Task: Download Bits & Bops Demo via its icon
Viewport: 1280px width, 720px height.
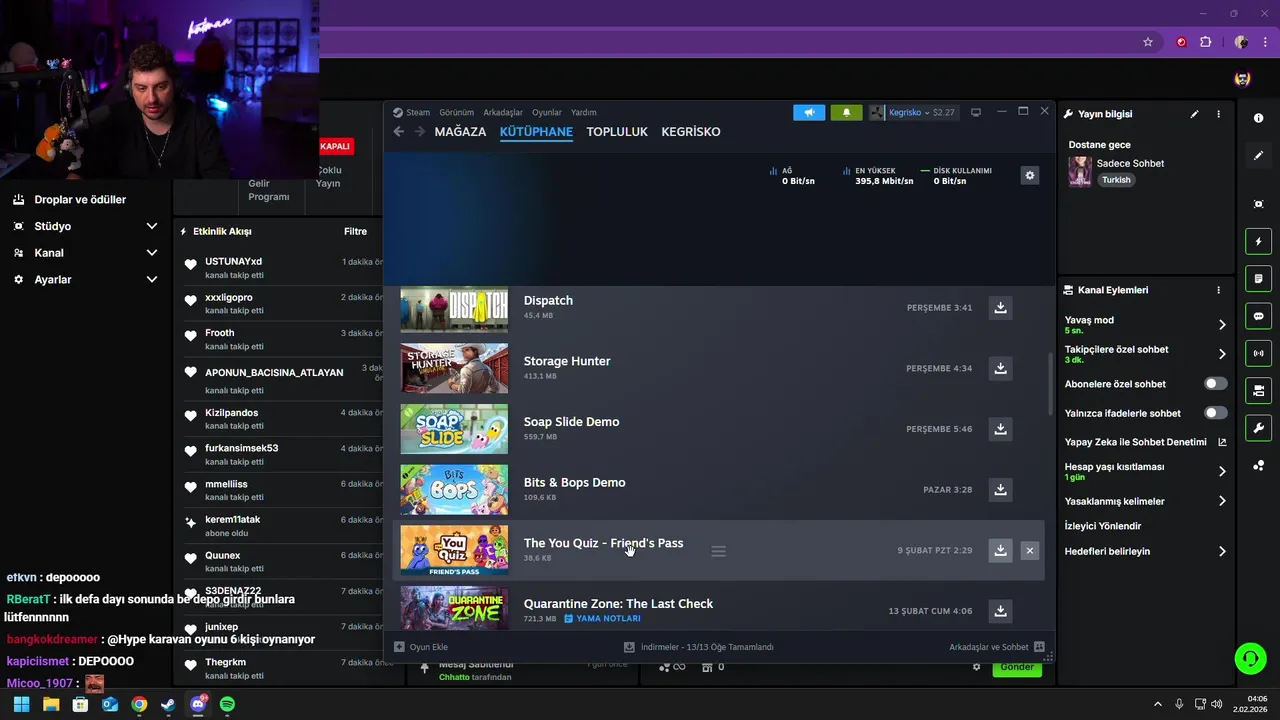Action: click(1000, 490)
